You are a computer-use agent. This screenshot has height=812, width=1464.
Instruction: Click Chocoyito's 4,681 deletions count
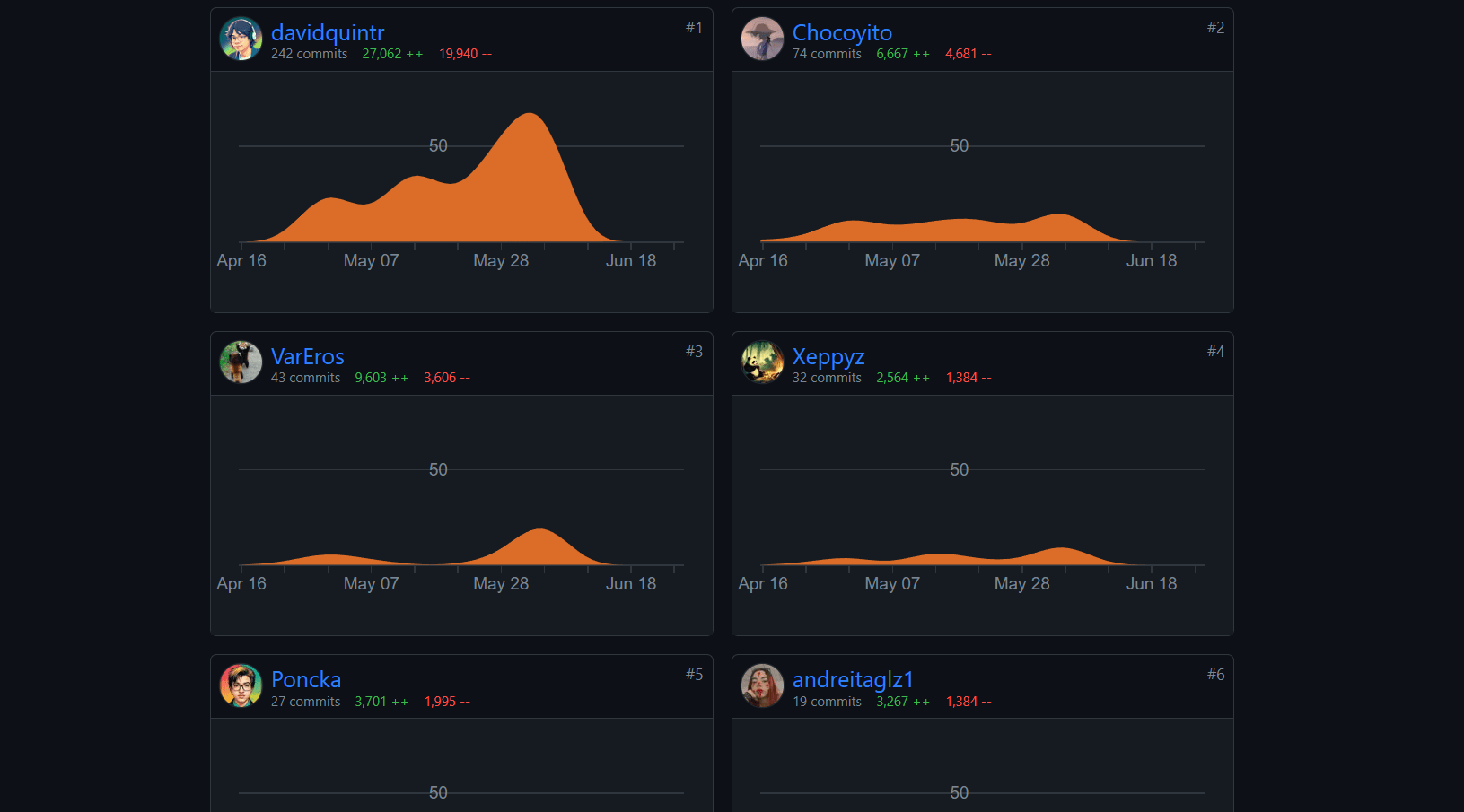pos(969,54)
